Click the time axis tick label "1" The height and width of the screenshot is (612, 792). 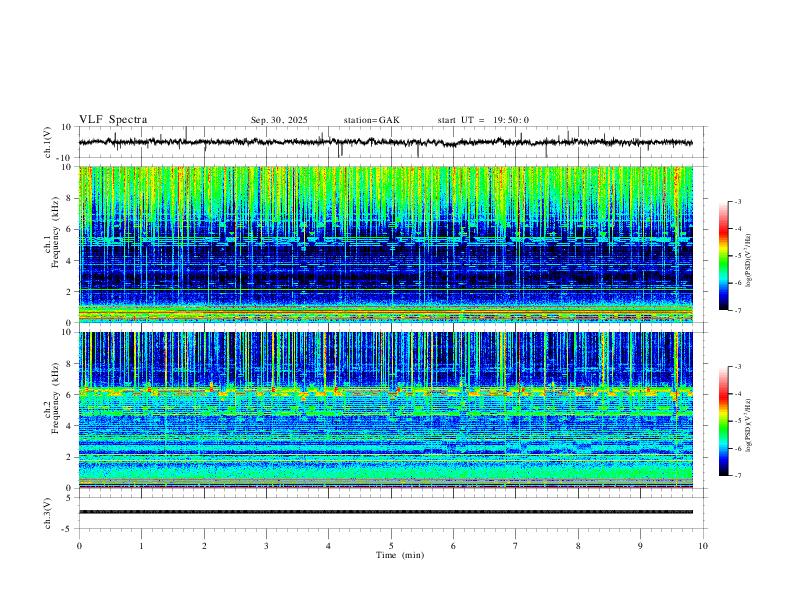tap(141, 546)
